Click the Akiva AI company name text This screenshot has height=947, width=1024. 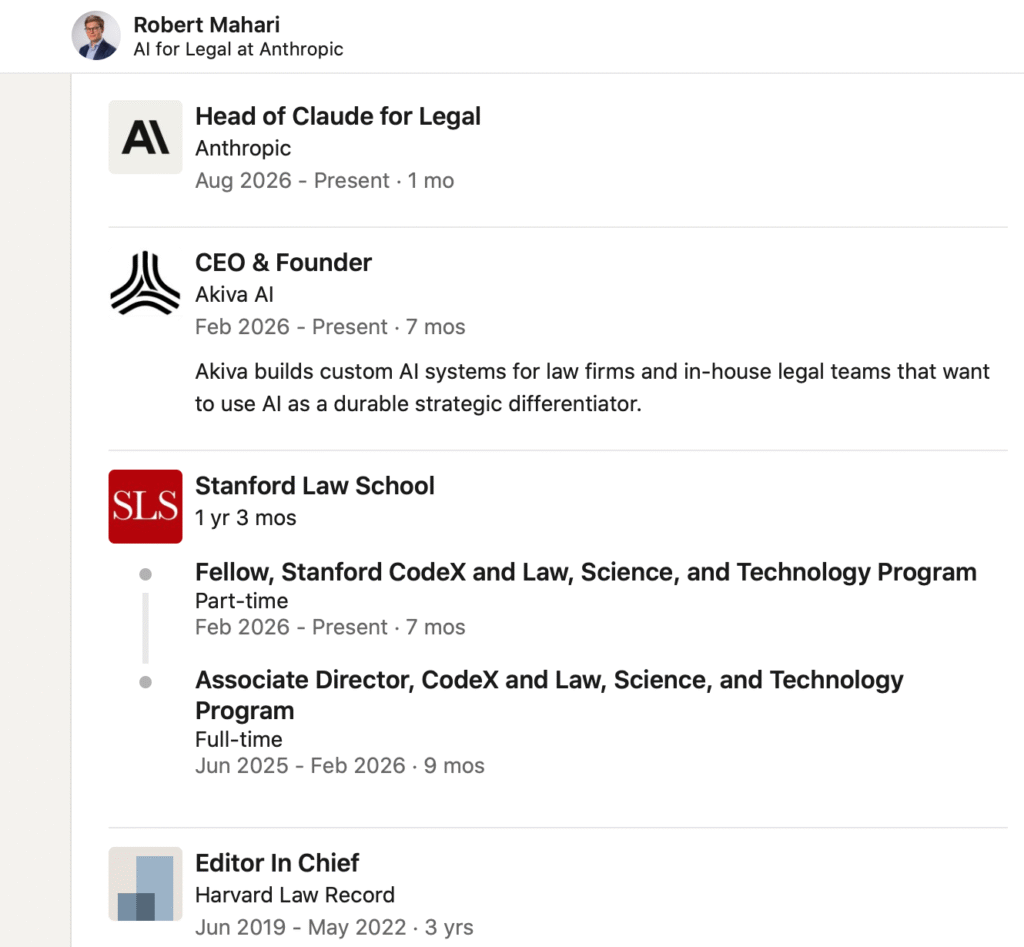234,295
